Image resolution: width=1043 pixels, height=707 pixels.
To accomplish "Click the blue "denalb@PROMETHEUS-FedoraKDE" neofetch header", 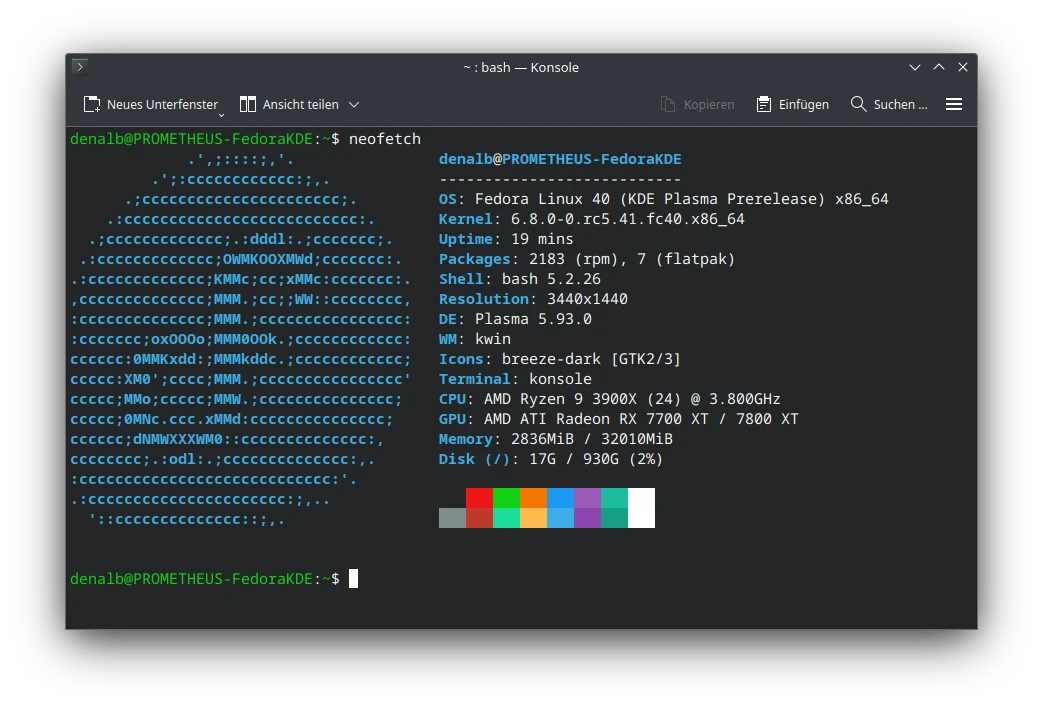I will pos(560,160).
